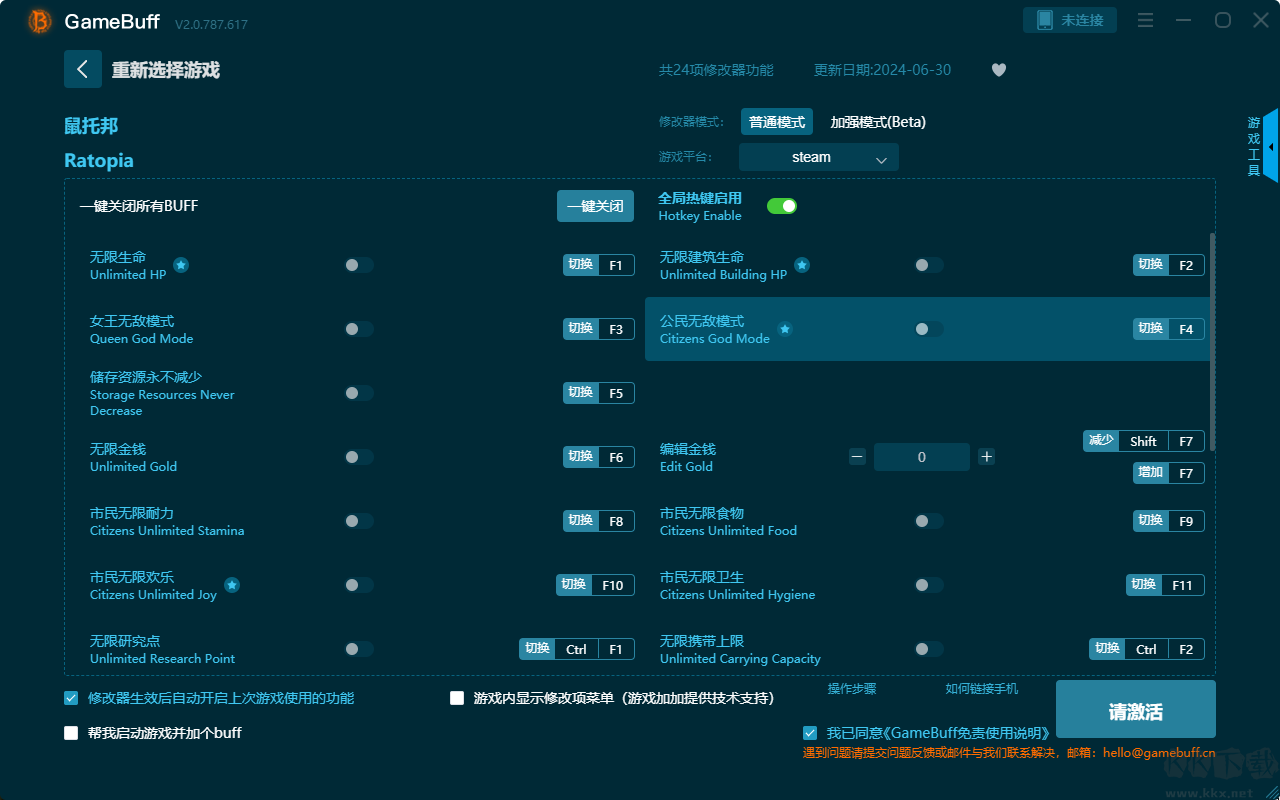Open the steam platform dropdown
The image size is (1280, 800).
point(819,157)
